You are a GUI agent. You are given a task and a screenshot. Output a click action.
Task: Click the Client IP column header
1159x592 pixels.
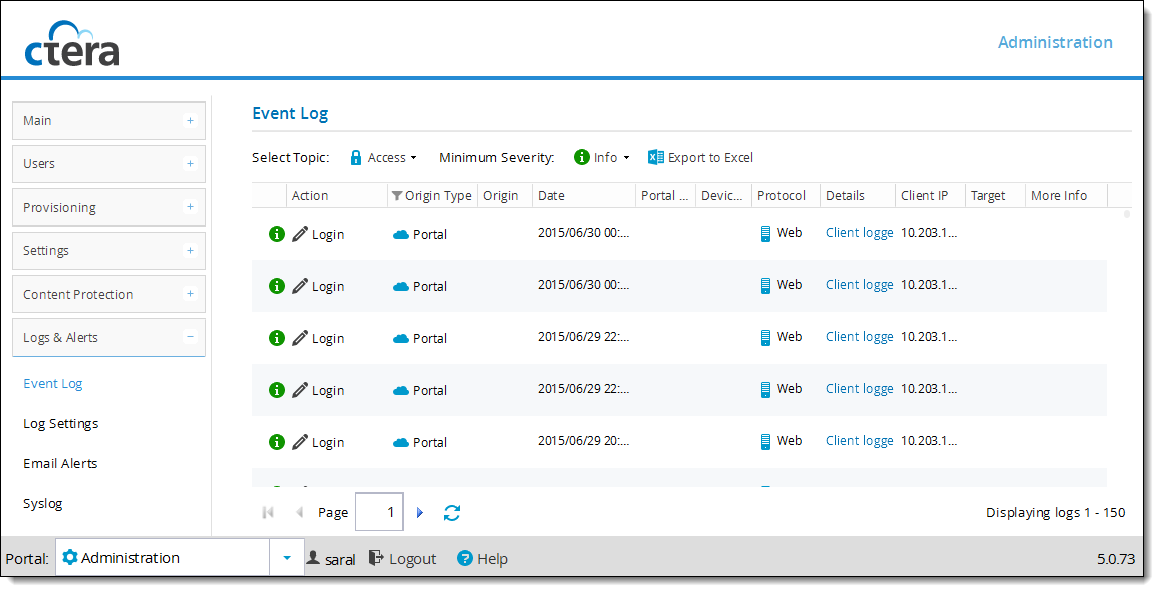coord(931,196)
